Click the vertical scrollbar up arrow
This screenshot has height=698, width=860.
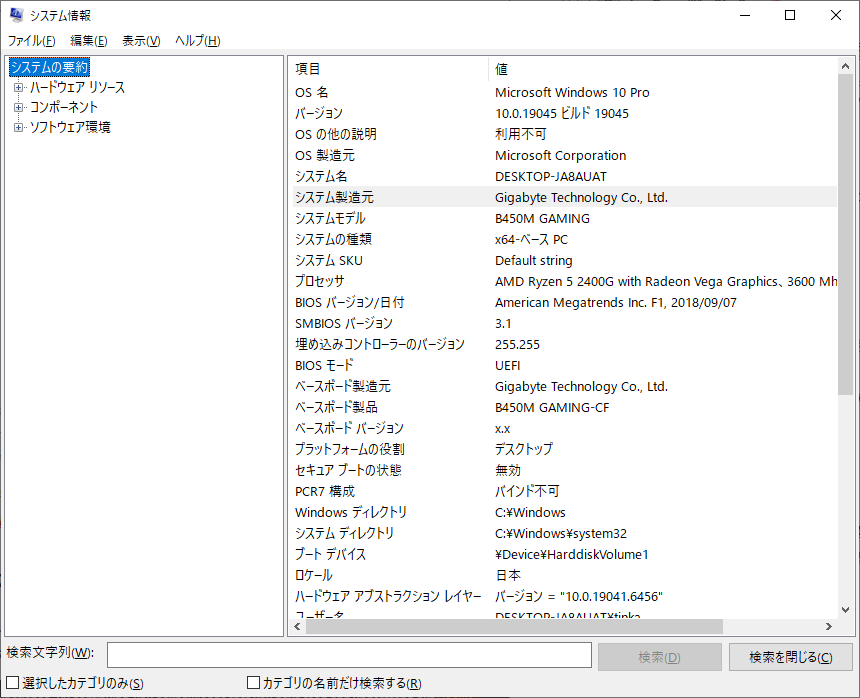tap(845, 66)
